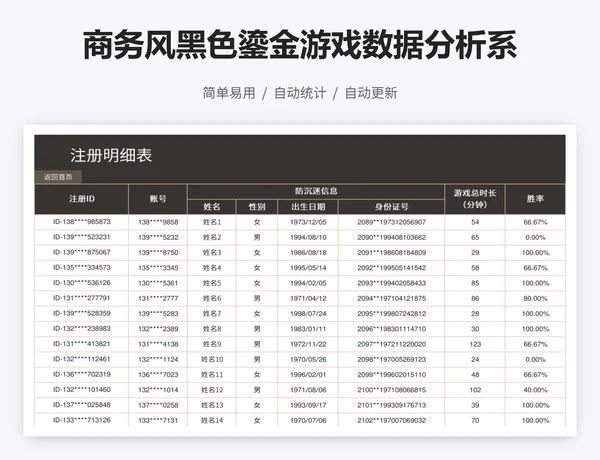Select gender cell in 姓名13 row
Viewport: 600px width, 460px height.
coord(257,405)
